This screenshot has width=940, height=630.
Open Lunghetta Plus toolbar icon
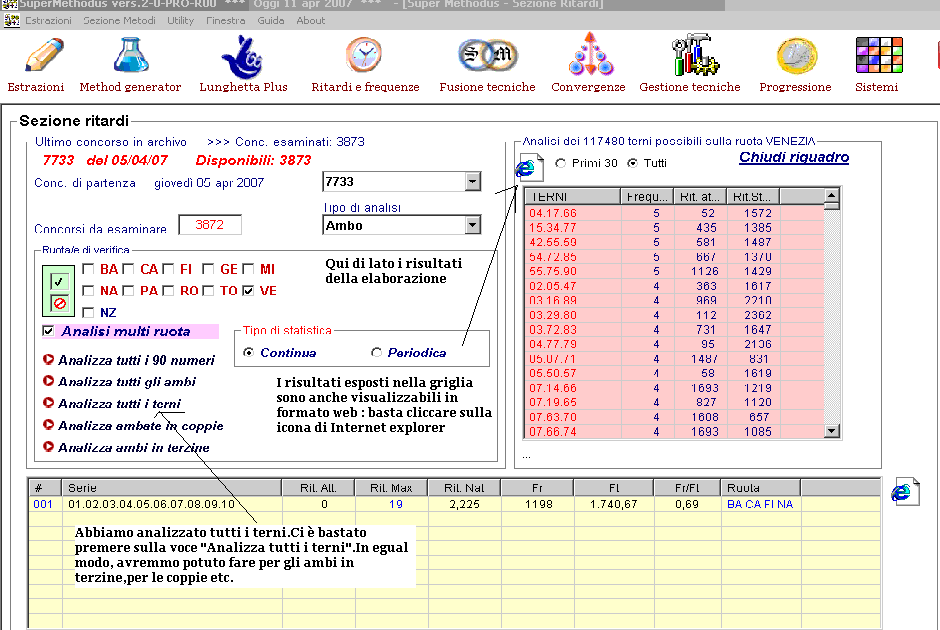pyautogui.click(x=243, y=57)
